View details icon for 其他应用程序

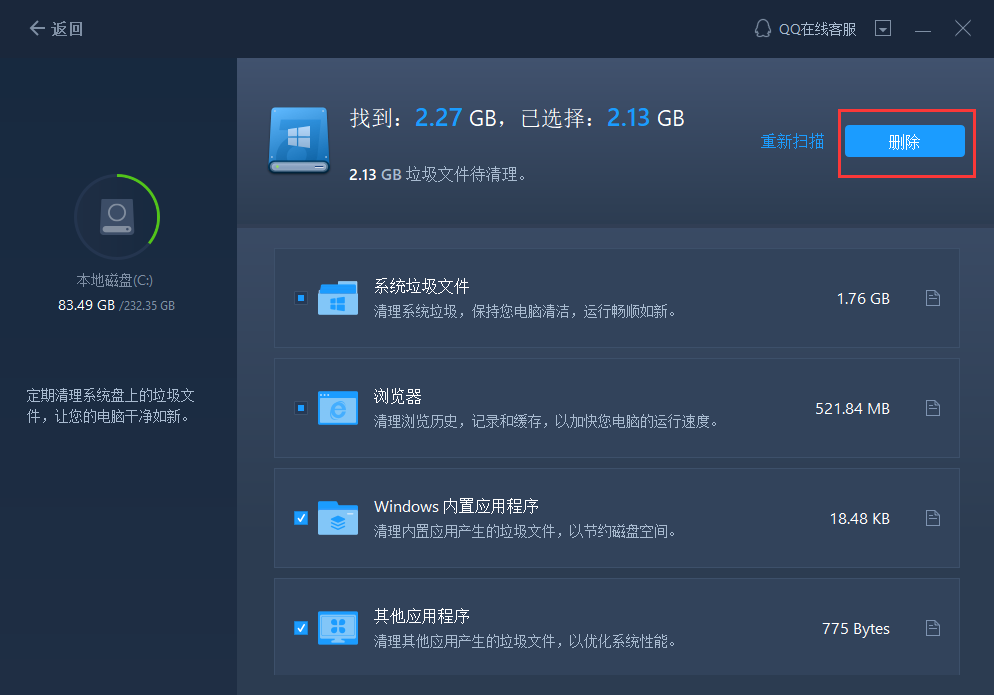(x=933, y=628)
